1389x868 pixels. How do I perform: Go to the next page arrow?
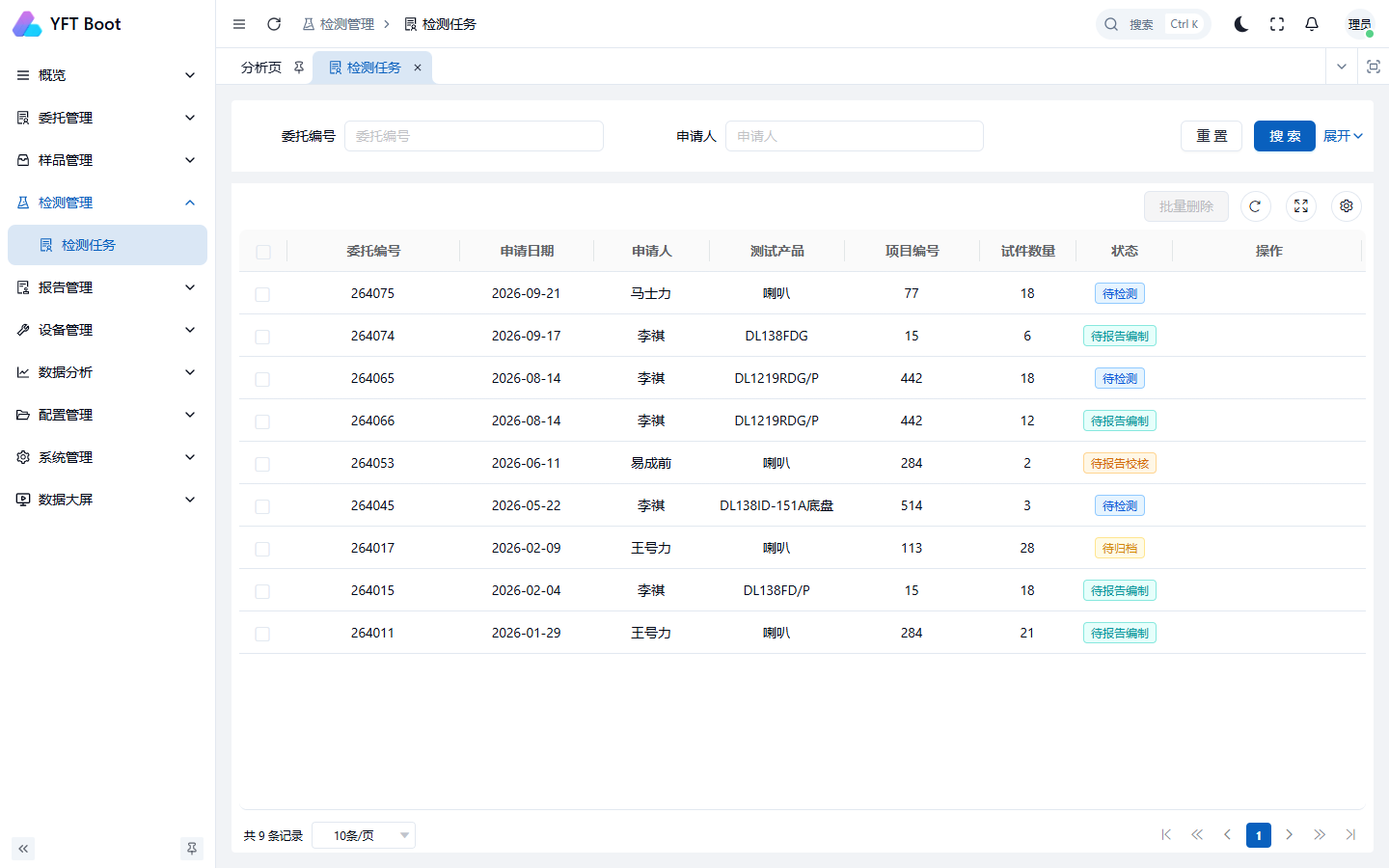[1289, 835]
